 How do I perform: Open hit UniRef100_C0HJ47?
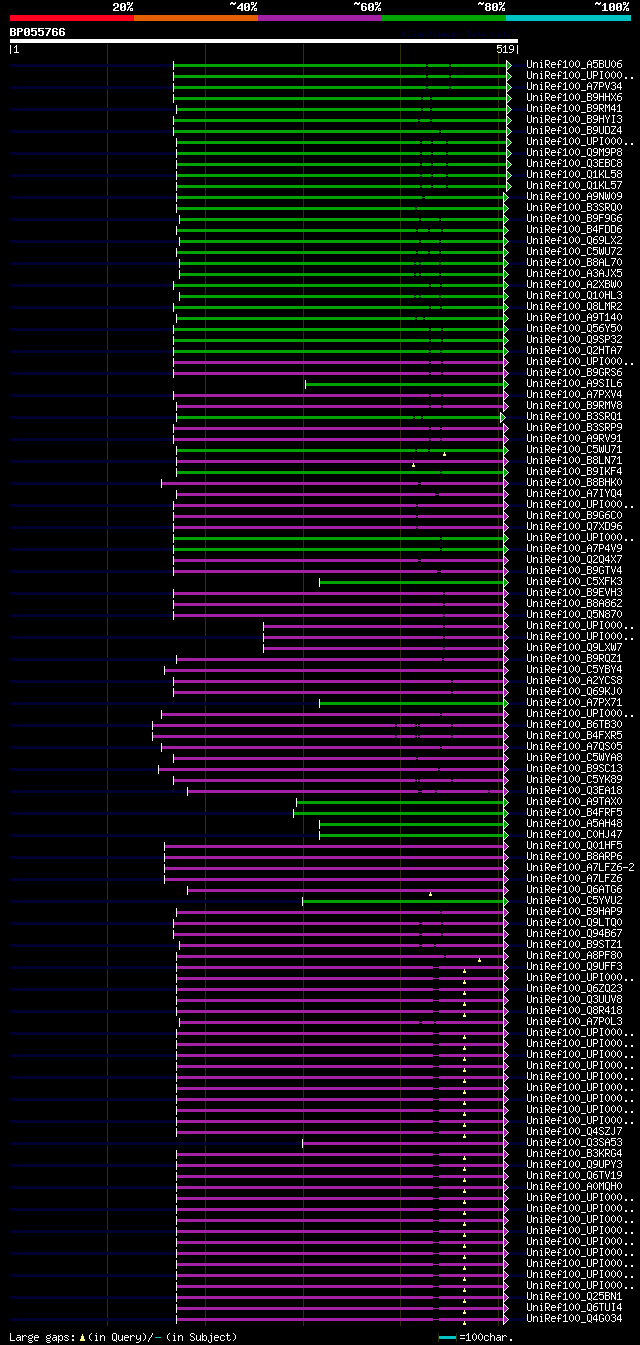[574, 834]
